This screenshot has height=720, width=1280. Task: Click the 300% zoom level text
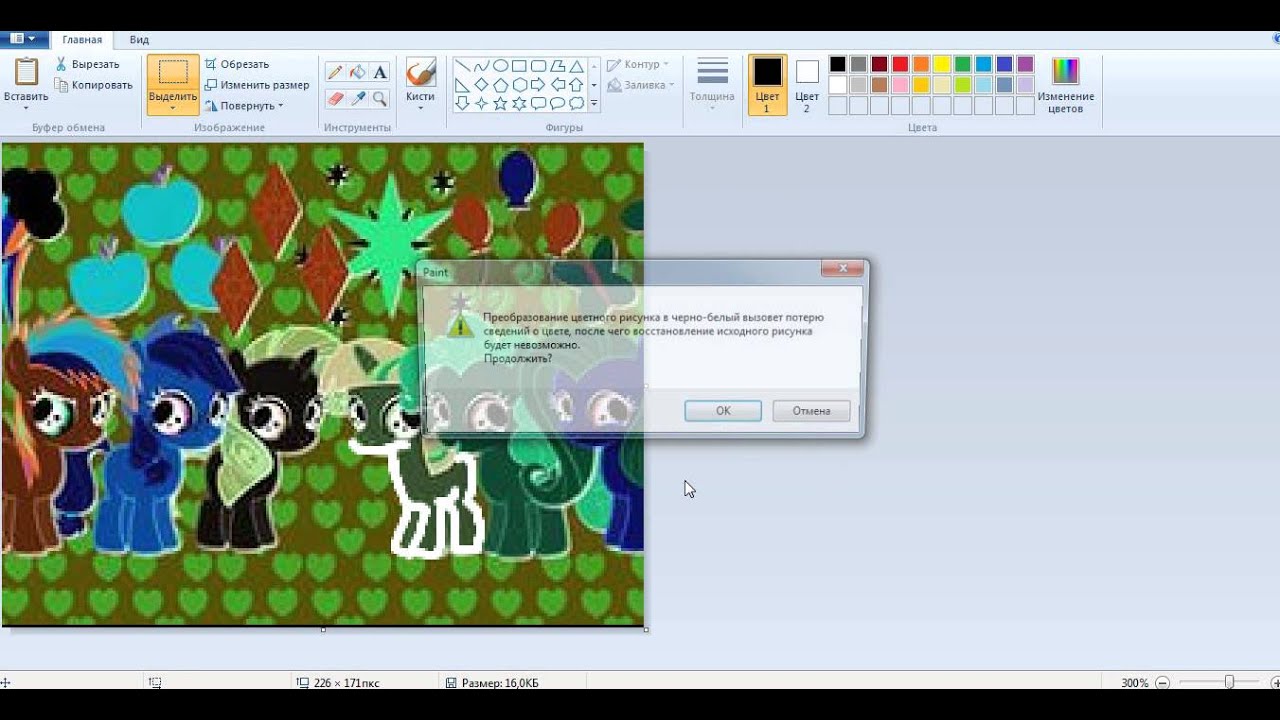click(x=1134, y=683)
